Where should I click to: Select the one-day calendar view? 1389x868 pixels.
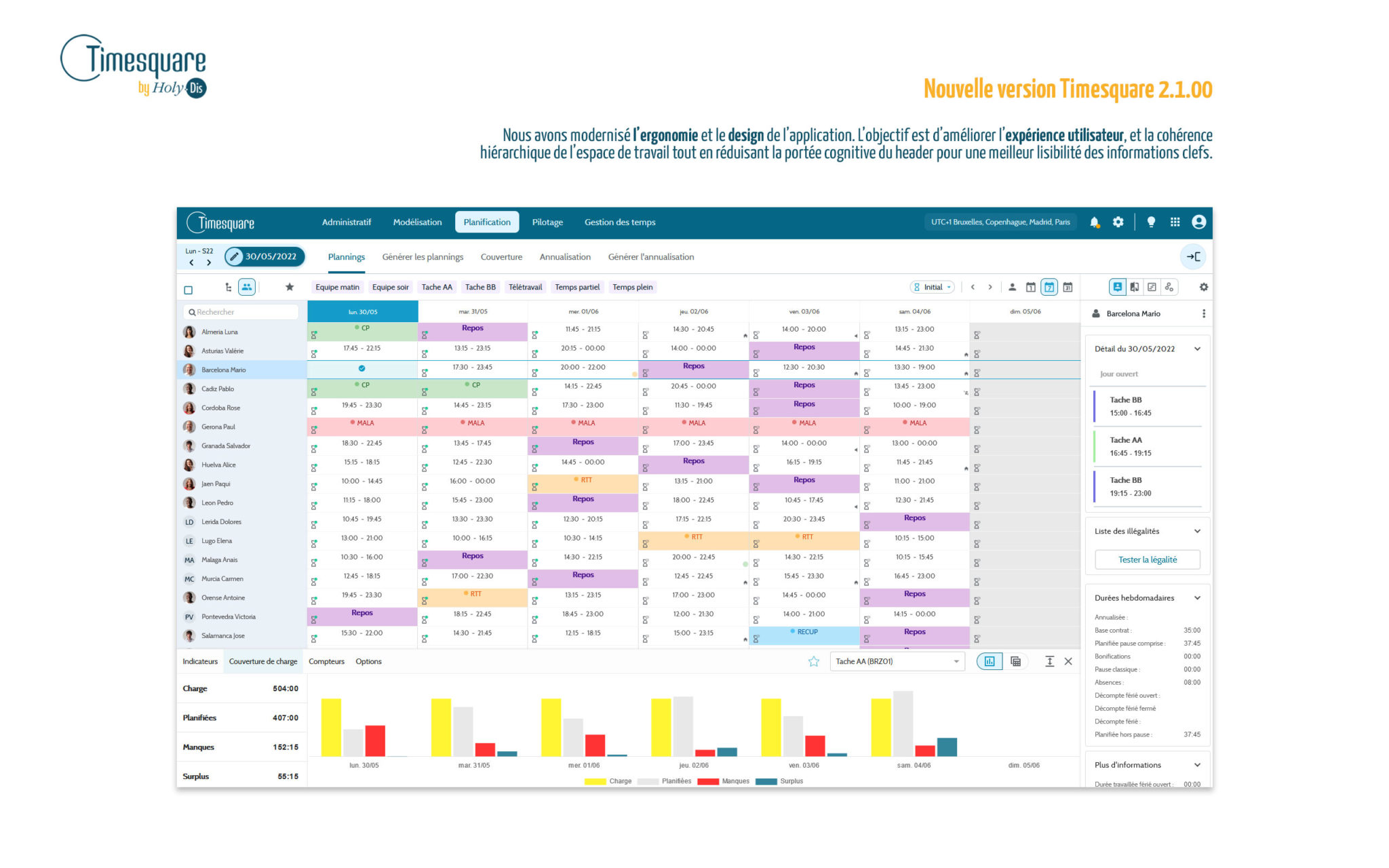(1030, 287)
